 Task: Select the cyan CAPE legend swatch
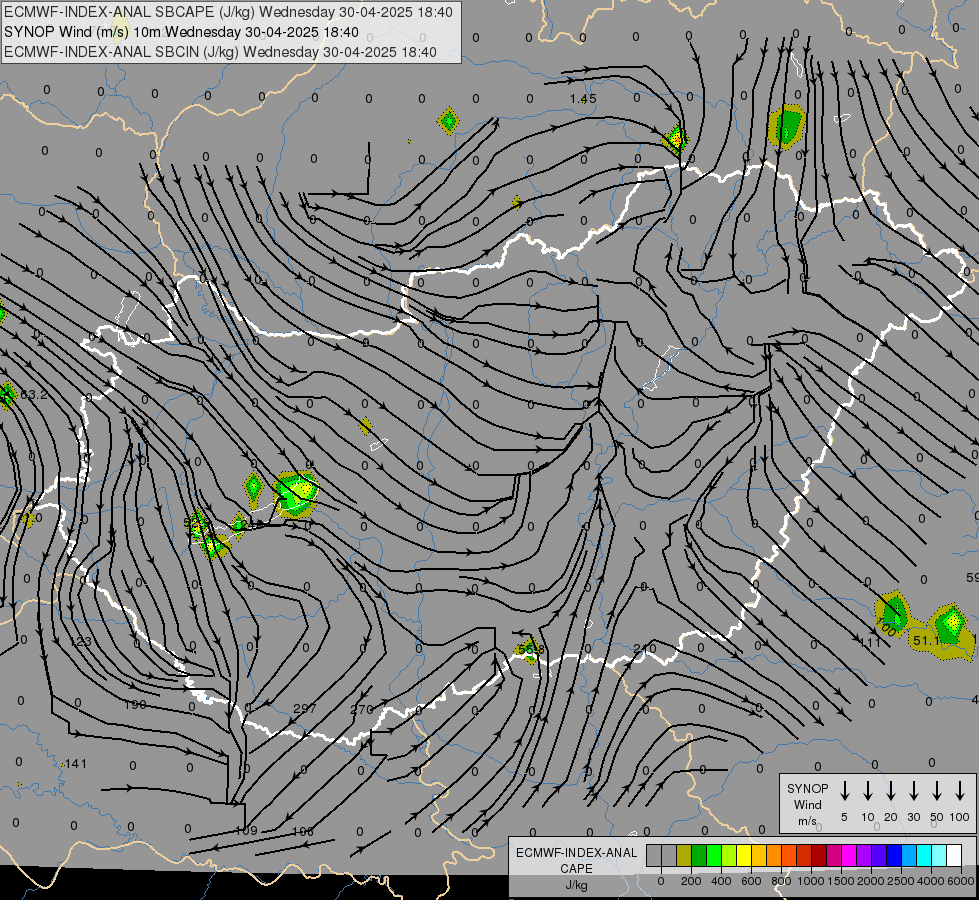pyautogui.click(x=925, y=855)
